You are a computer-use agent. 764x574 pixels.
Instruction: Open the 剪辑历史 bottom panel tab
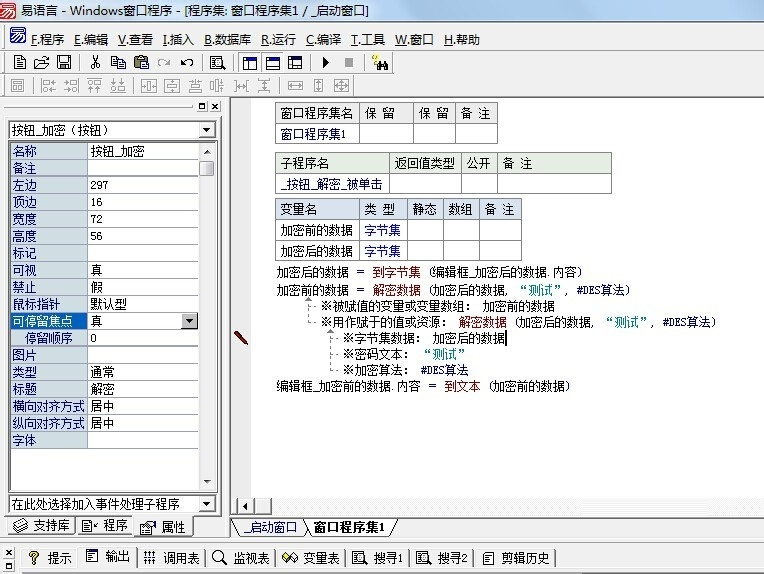tap(516, 558)
